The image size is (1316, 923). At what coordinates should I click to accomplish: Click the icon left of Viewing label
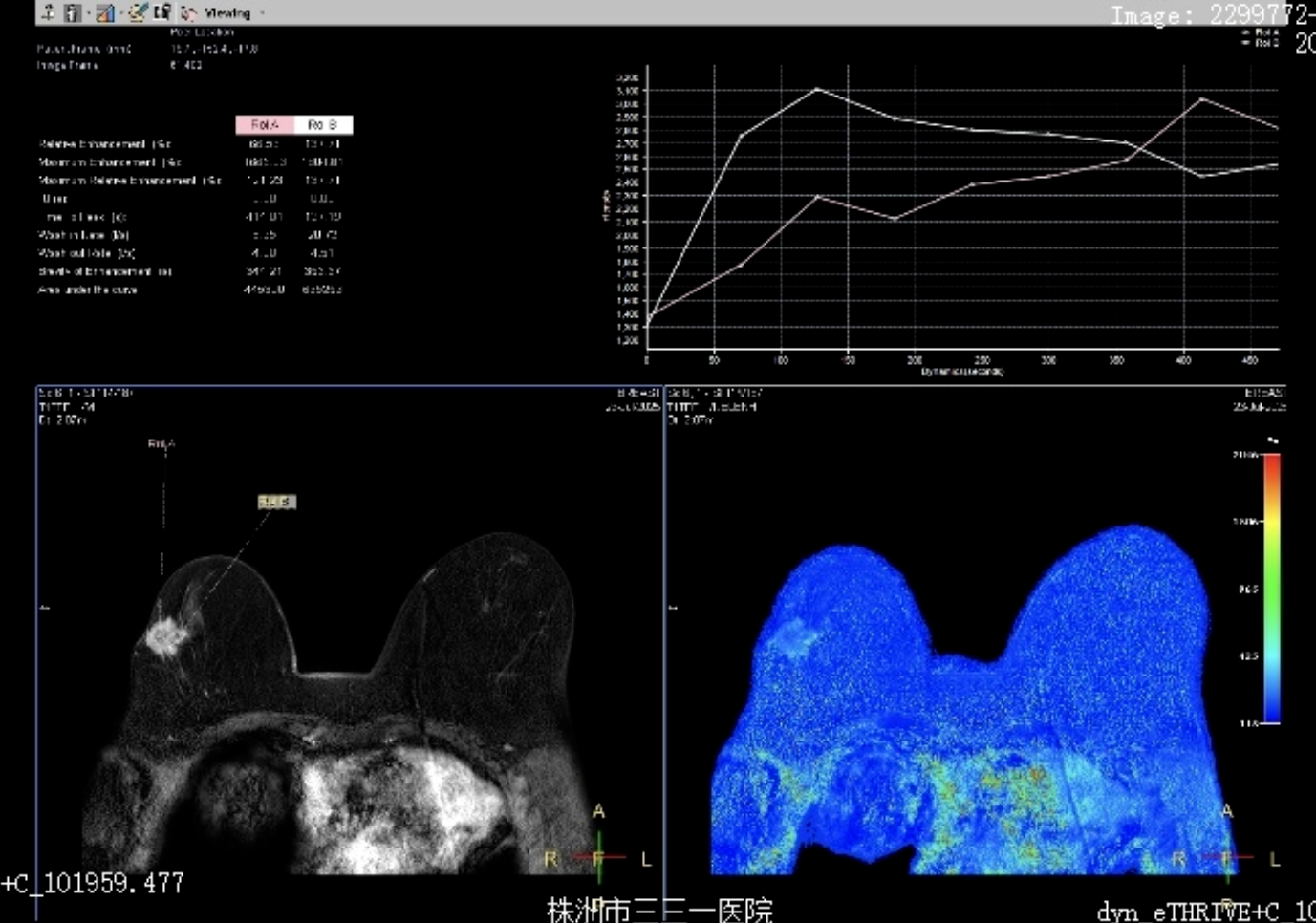[188, 13]
